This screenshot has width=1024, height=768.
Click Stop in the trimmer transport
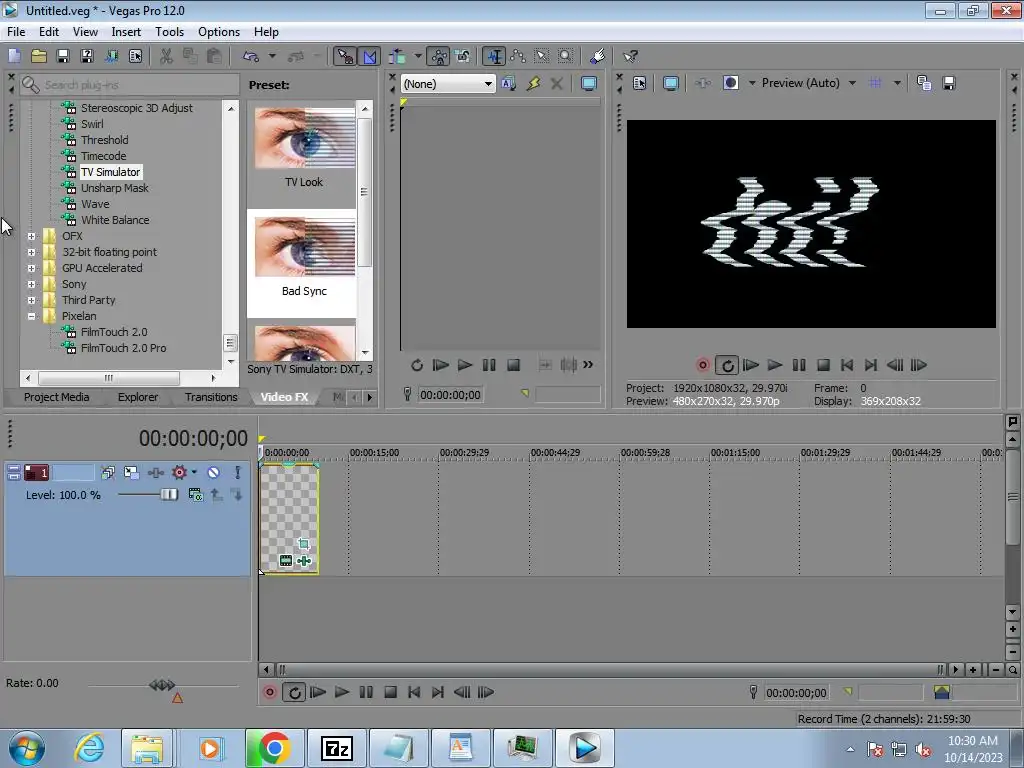[x=513, y=365]
